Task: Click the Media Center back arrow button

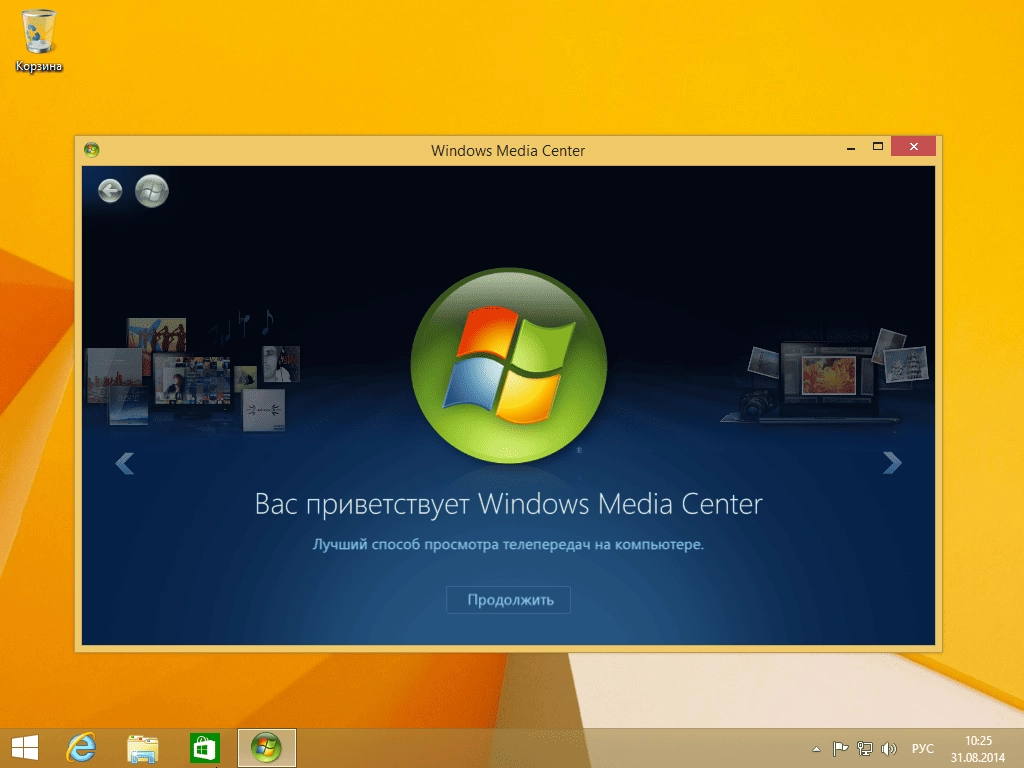Action: coord(110,191)
